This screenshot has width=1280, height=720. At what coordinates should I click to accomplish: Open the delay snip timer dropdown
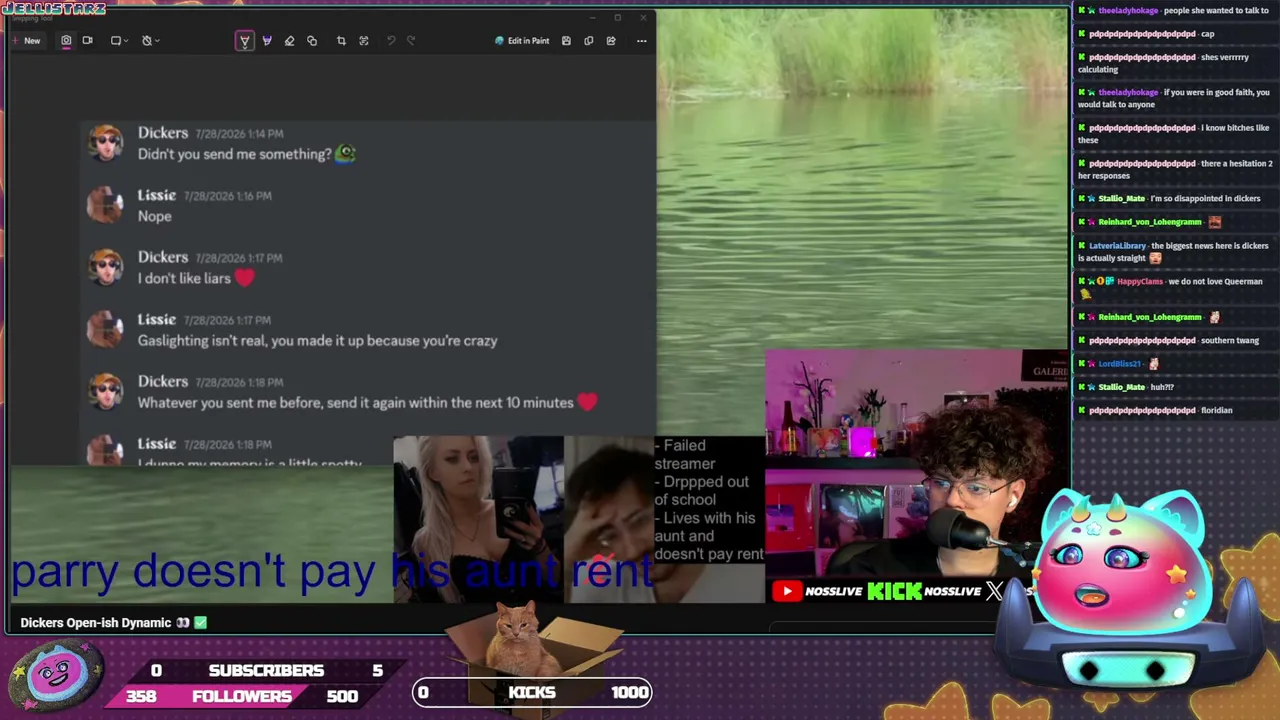pyautogui.click(x=150, y=41)
